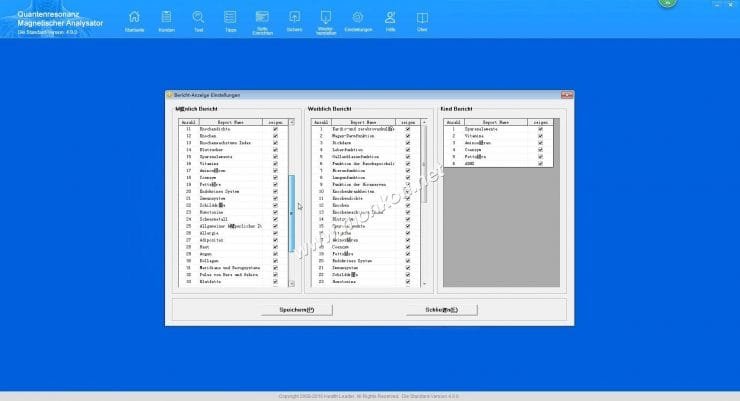Select row 2 Magen-Darmfunktion in female report
This screenshot has height=401, width=740.
click(366, 136)
